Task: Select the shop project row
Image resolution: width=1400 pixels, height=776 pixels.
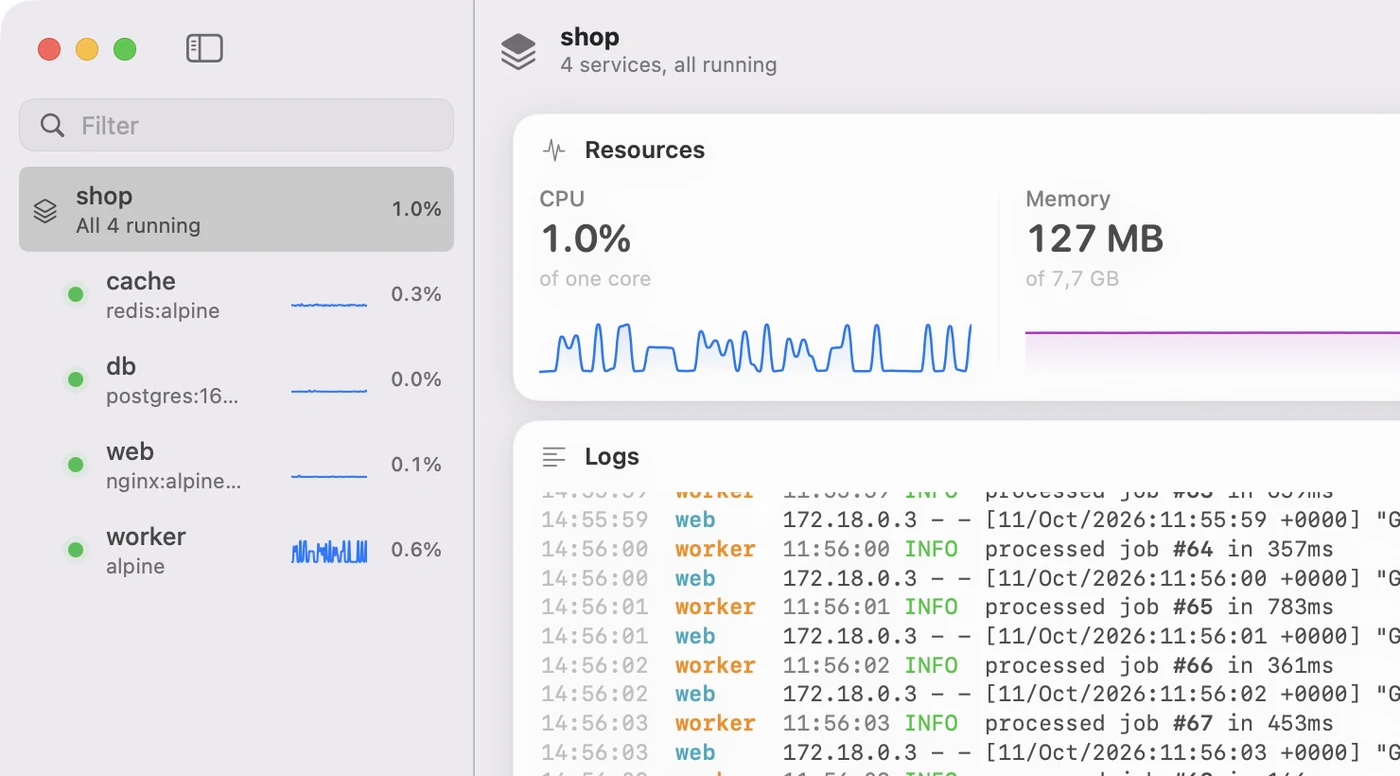Action: (x=236, y=209)
